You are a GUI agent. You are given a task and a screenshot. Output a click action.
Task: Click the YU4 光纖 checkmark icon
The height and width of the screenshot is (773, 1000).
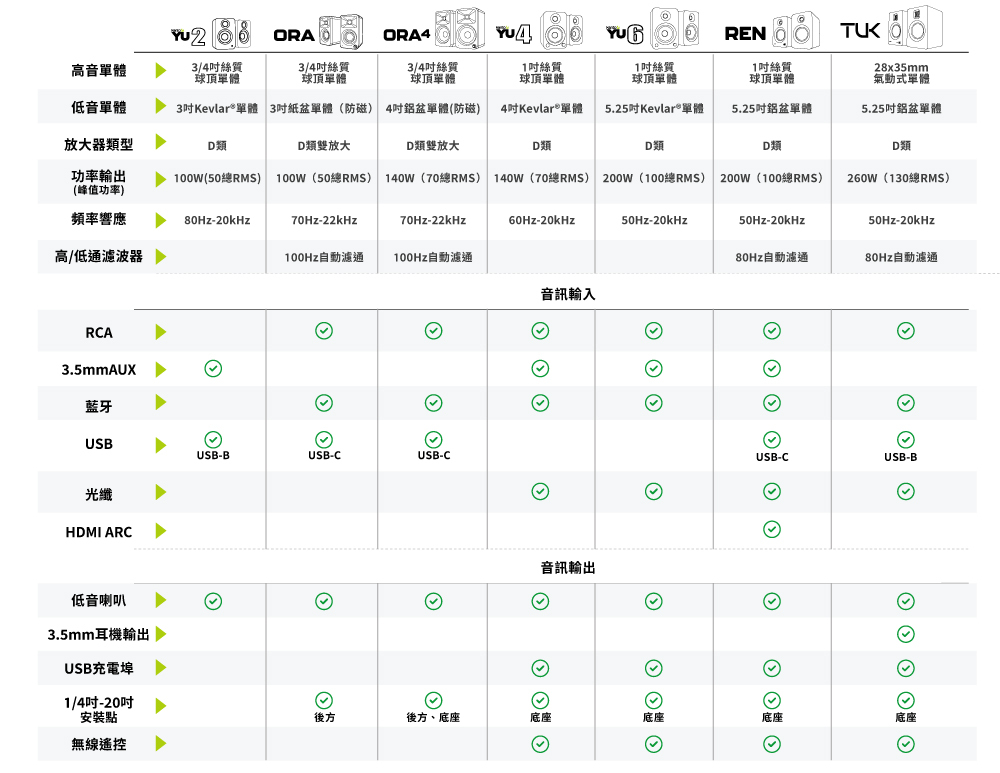[x=540, y=491]
